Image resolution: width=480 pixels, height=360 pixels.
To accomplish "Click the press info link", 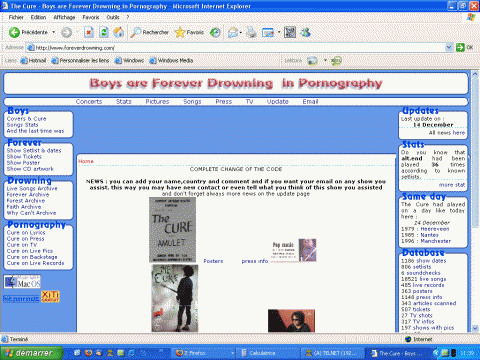I will tap(255, 261).
